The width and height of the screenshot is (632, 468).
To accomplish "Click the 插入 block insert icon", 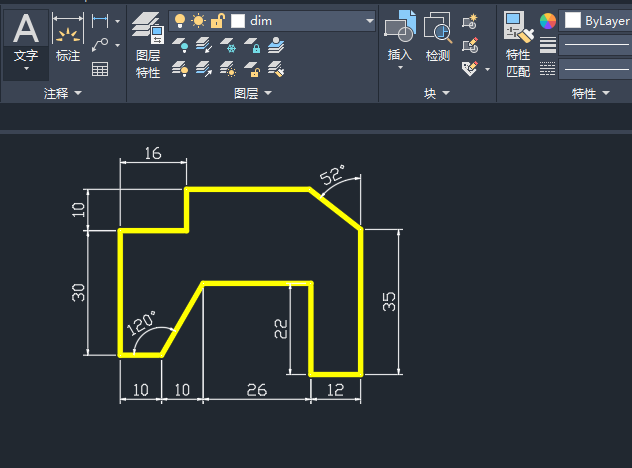I will [x=400, y=40].
